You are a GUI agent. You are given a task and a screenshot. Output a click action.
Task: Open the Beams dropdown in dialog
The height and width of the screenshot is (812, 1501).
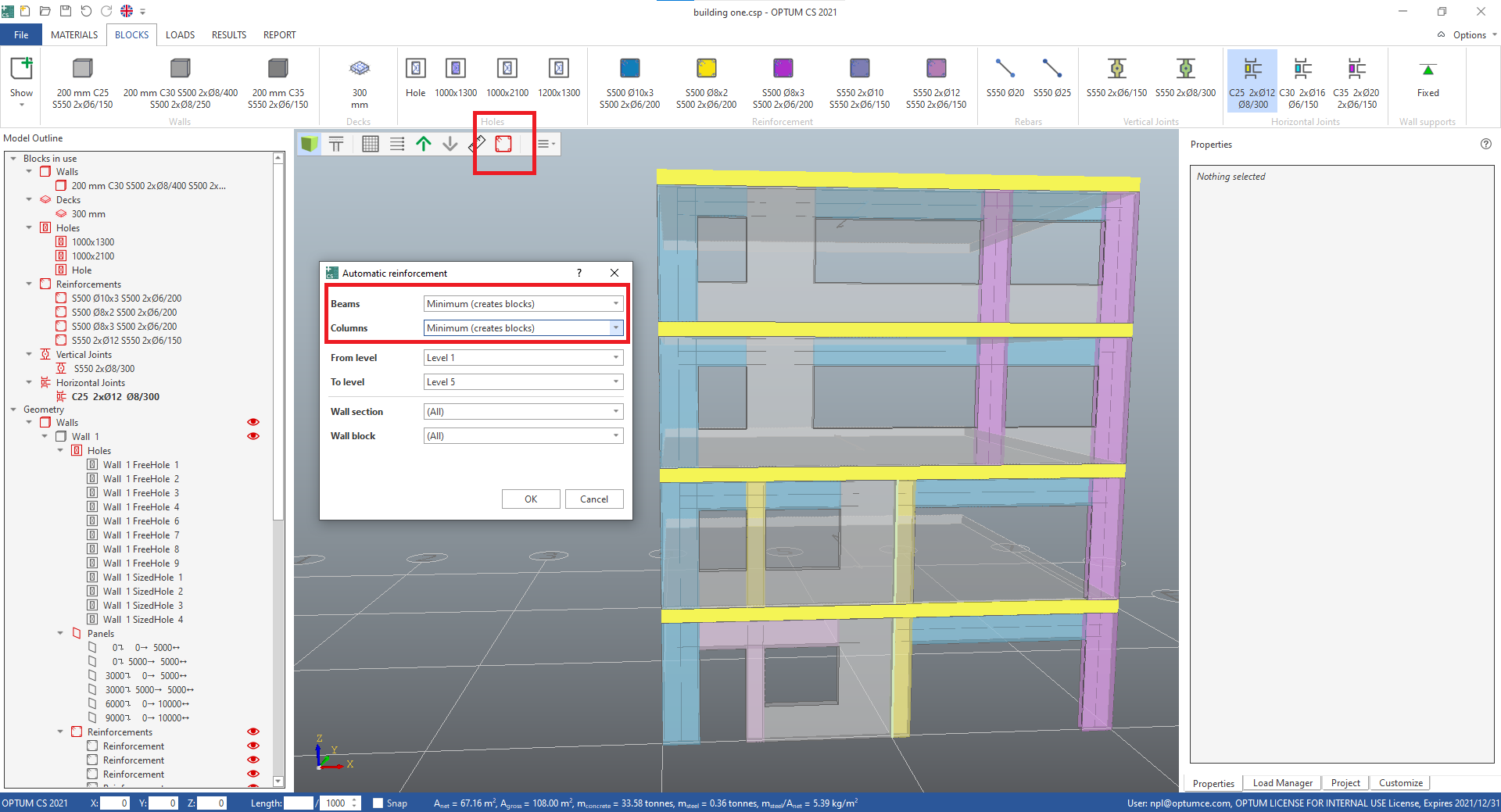523,303
